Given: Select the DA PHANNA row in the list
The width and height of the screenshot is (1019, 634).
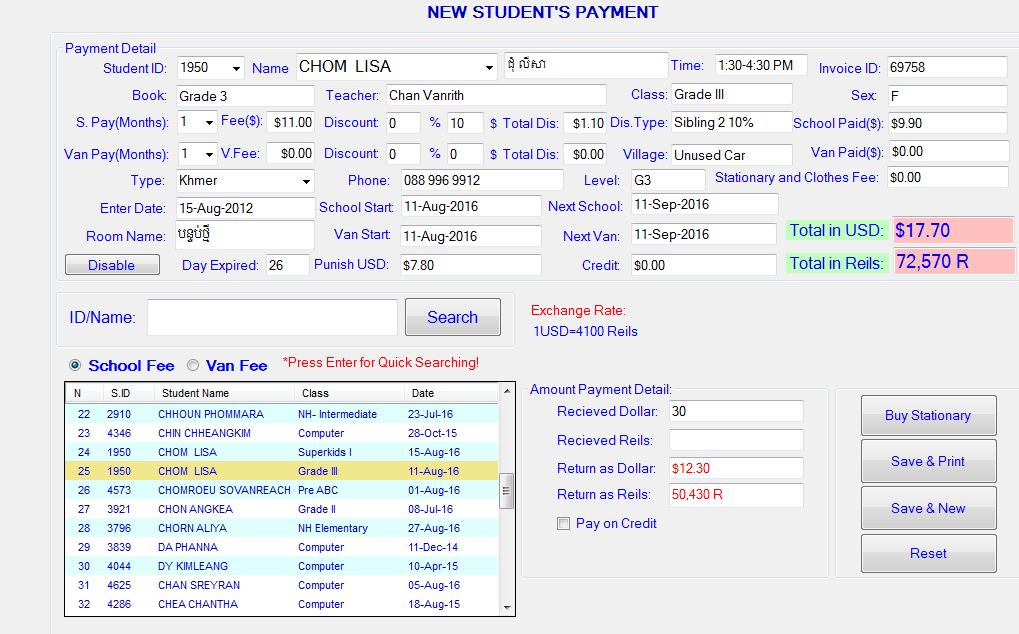Looking at the screenshot, I should (250, 547).
